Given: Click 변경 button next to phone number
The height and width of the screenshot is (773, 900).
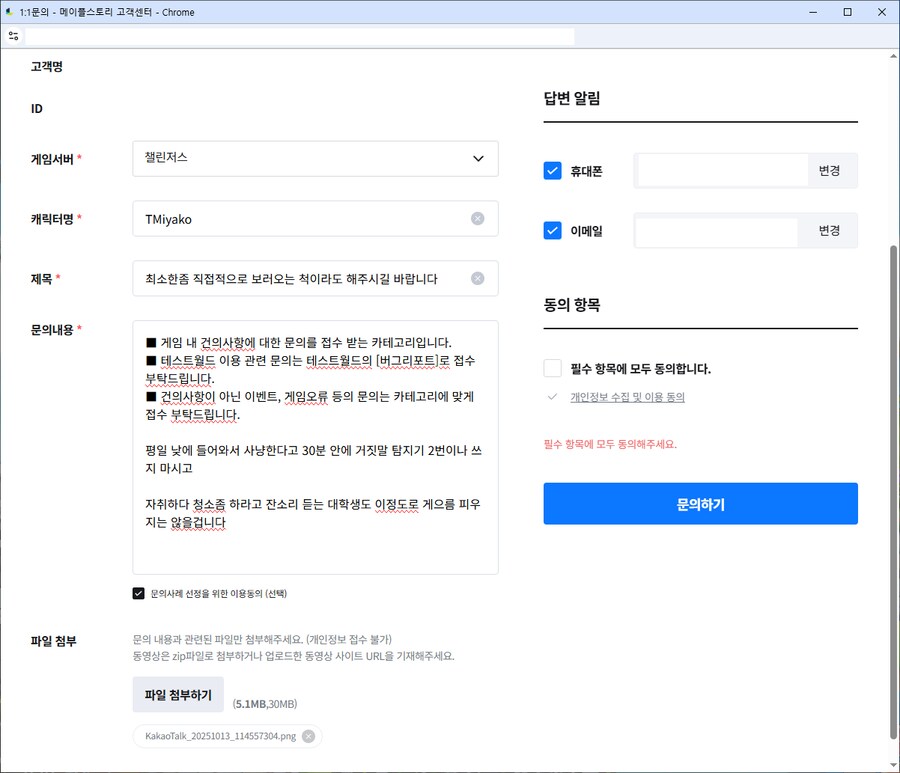Looking at the screenshot, I should 829,171.
